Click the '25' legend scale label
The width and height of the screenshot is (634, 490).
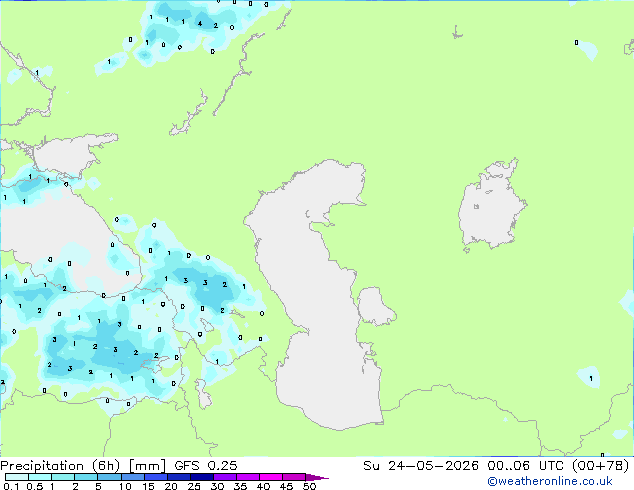[x=194, y=486]
